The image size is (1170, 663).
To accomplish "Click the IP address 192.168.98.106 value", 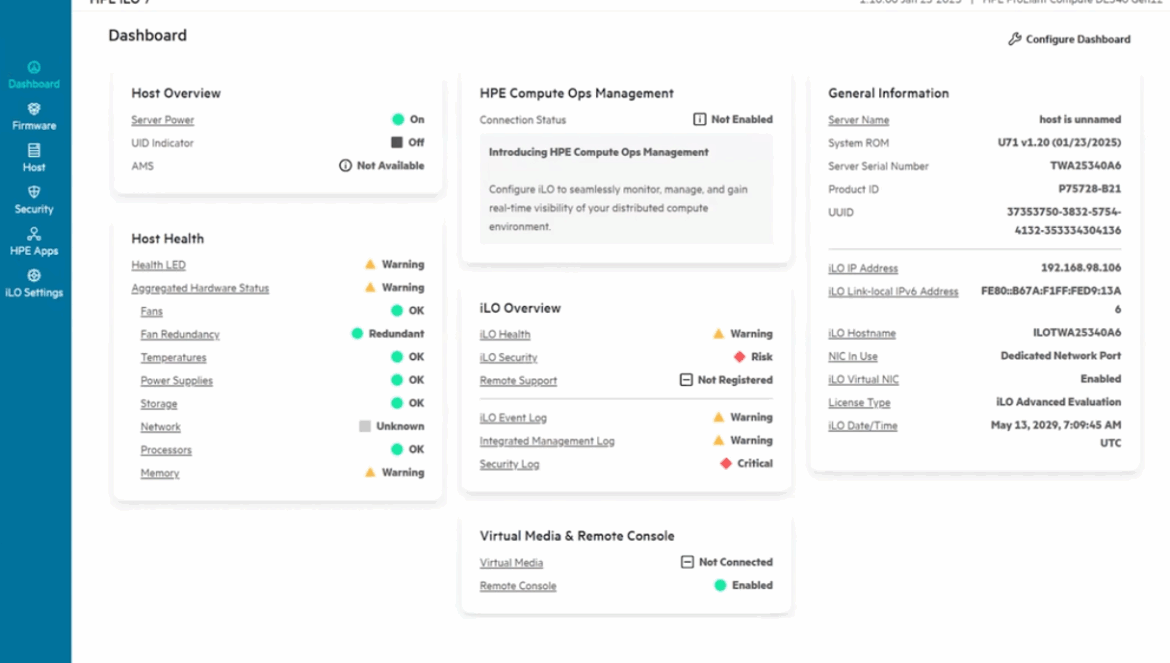I will [x=1081, y=268].
